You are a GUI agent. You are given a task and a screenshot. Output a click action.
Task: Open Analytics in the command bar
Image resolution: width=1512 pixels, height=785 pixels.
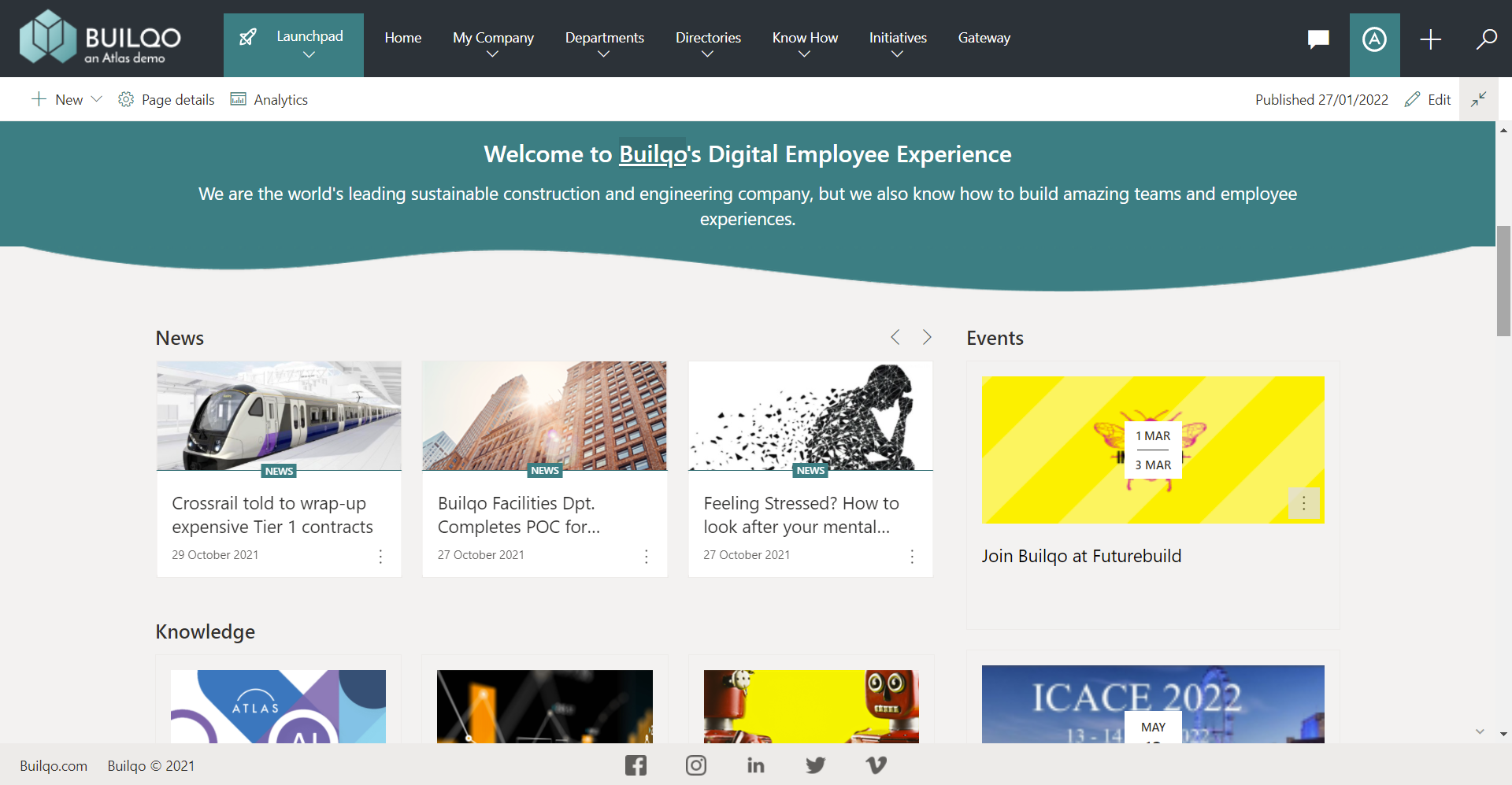269,100
